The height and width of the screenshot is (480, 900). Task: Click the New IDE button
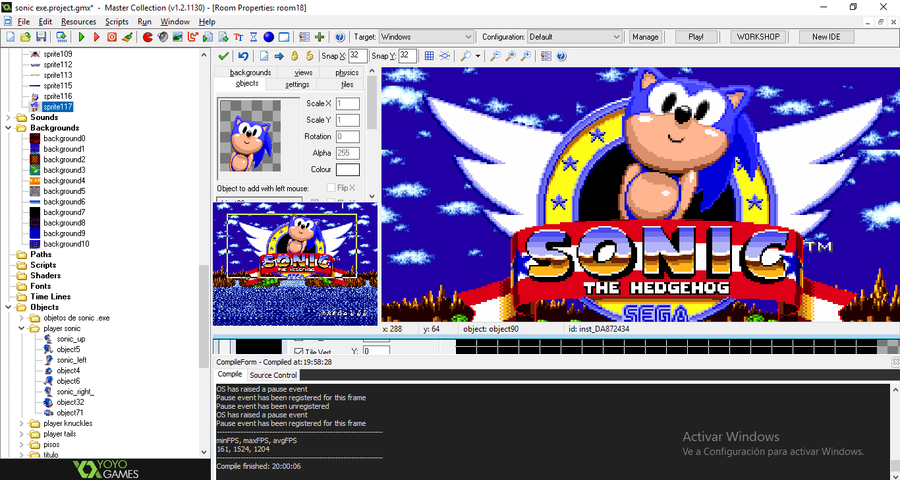[x=827, y=37]
